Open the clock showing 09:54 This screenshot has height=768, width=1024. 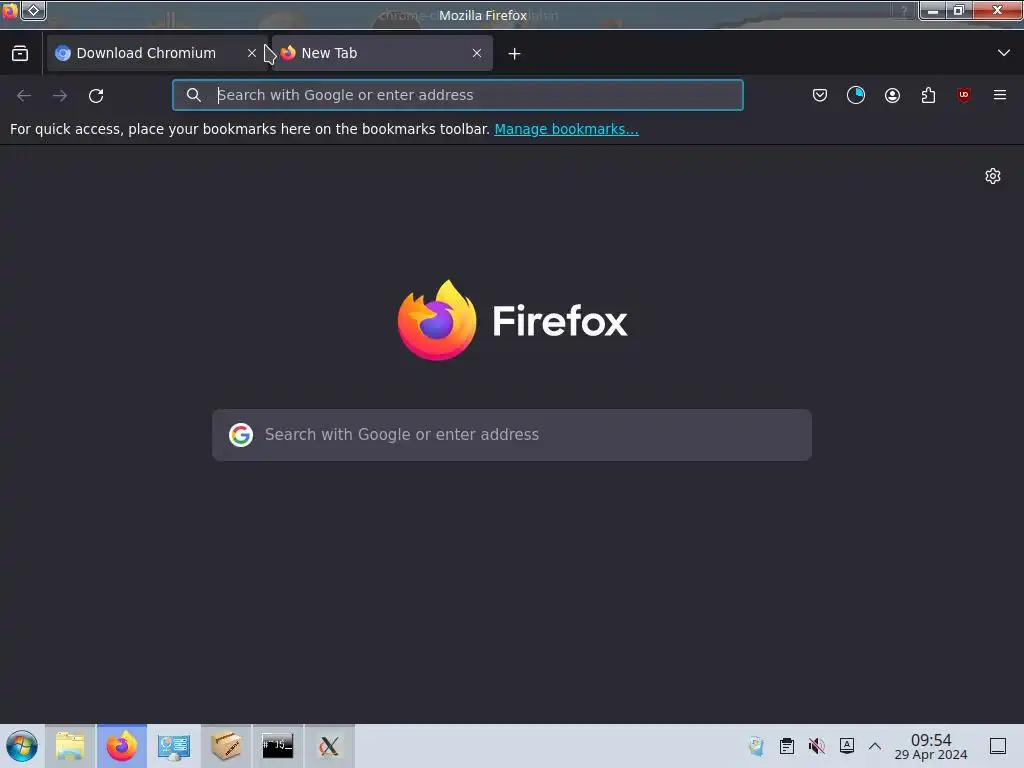(x=931, y=746)
